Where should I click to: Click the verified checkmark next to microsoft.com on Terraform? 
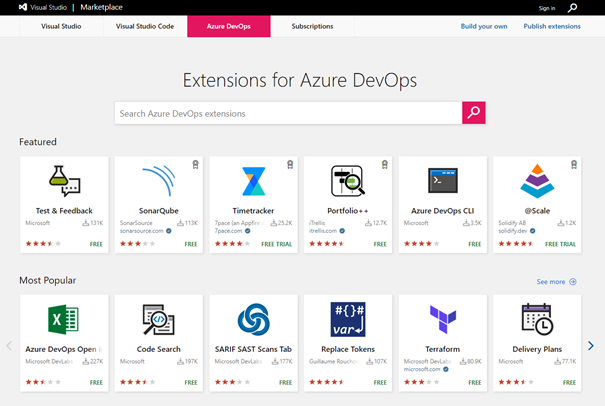point(446,369)
